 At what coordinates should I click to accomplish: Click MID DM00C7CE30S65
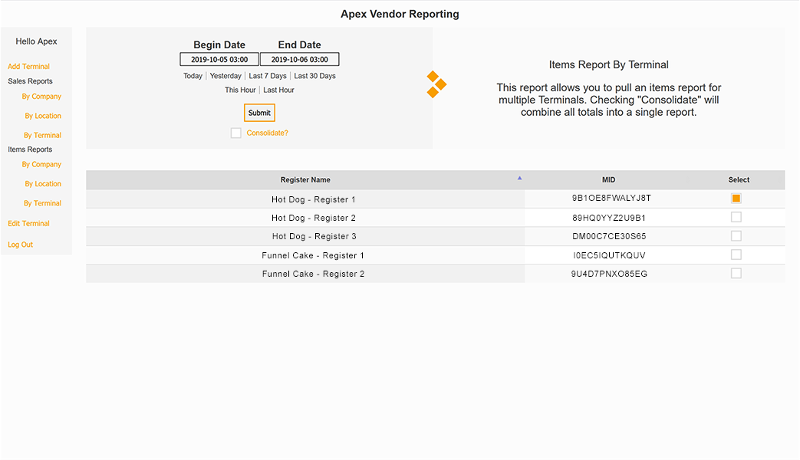point(609,236)
